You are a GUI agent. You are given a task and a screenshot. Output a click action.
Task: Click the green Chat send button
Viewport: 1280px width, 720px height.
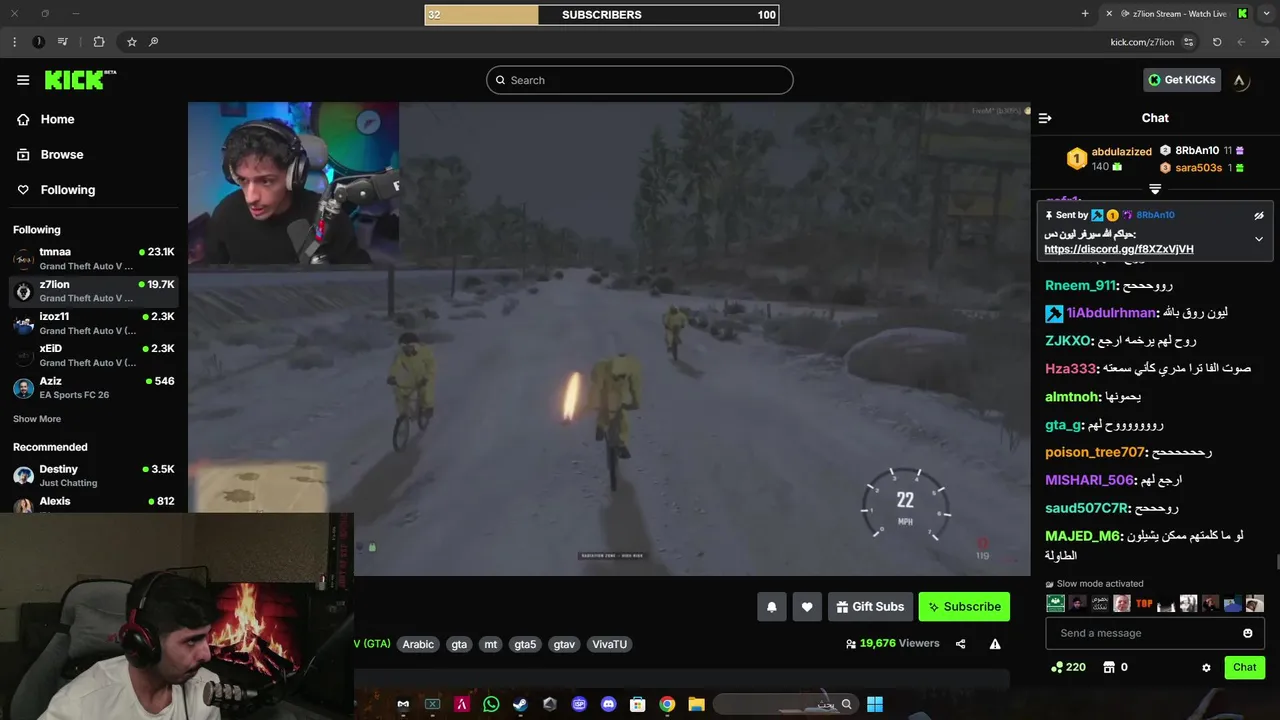tap(1244, 667)
